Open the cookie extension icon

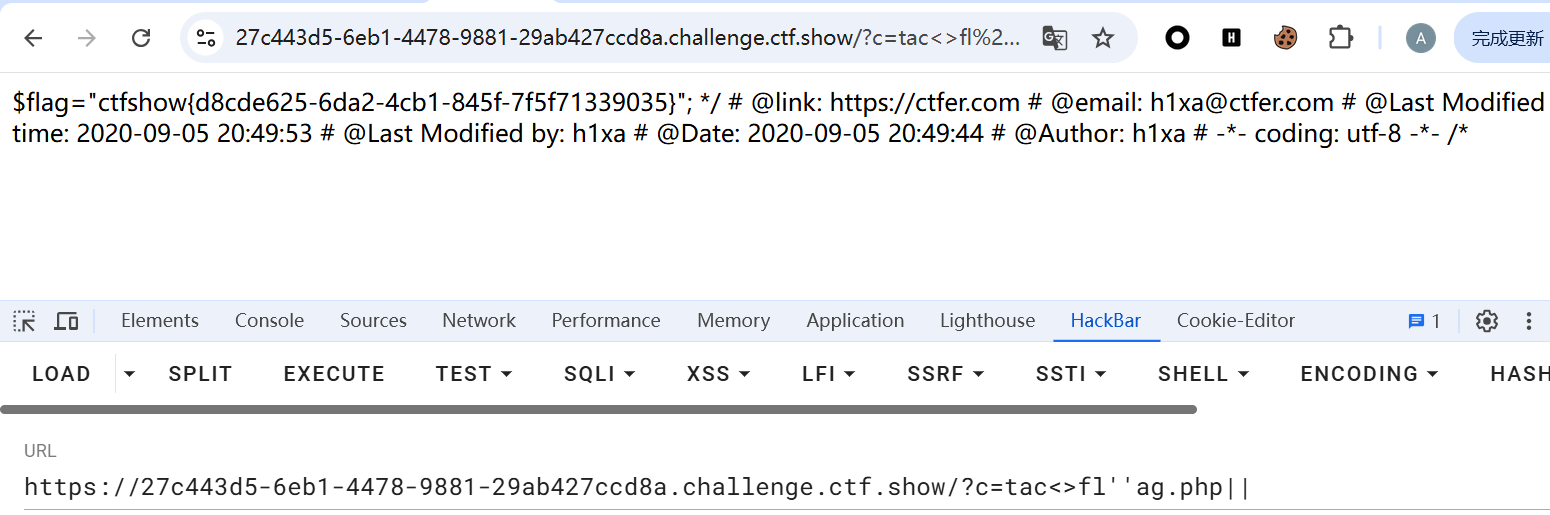tap(1285, 38)
